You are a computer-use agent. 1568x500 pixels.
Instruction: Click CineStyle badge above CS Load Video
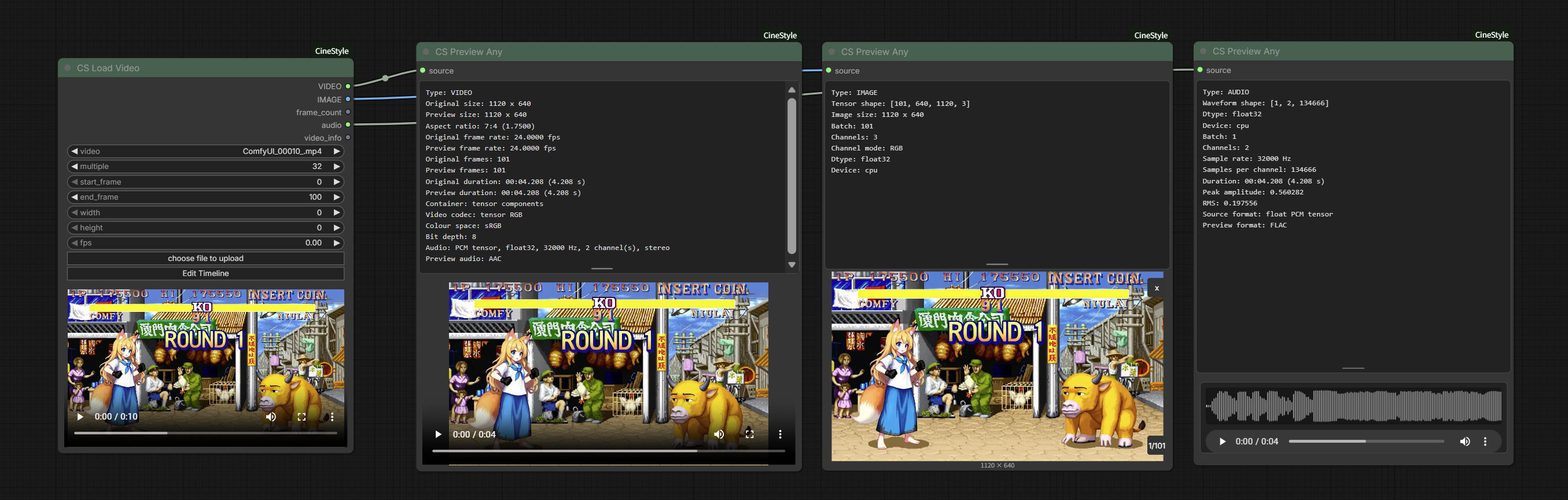coord(332,51)
